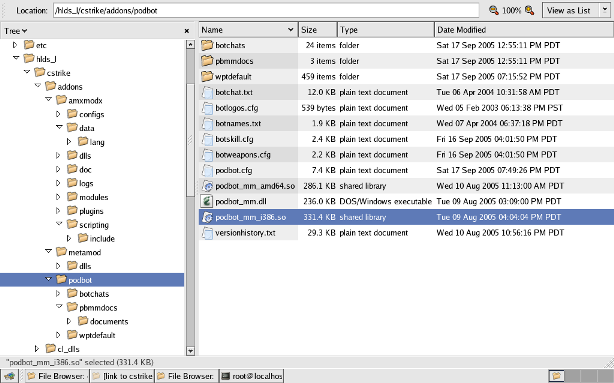Expand the cl_dlls folder in tree
The image size is (614, 383).
click(37, 349)
